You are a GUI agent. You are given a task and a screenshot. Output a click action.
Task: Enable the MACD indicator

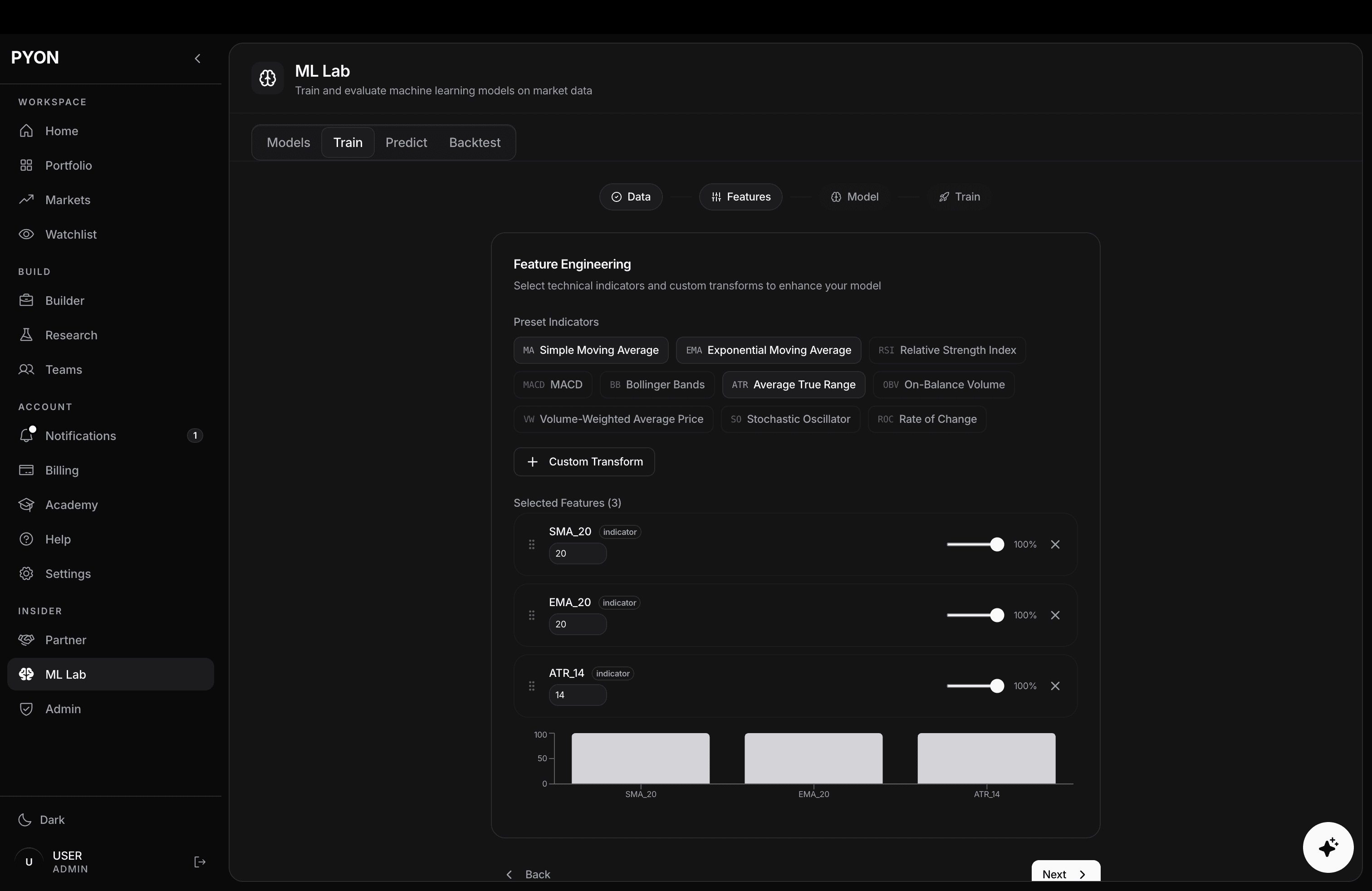[x=552, y=384]
